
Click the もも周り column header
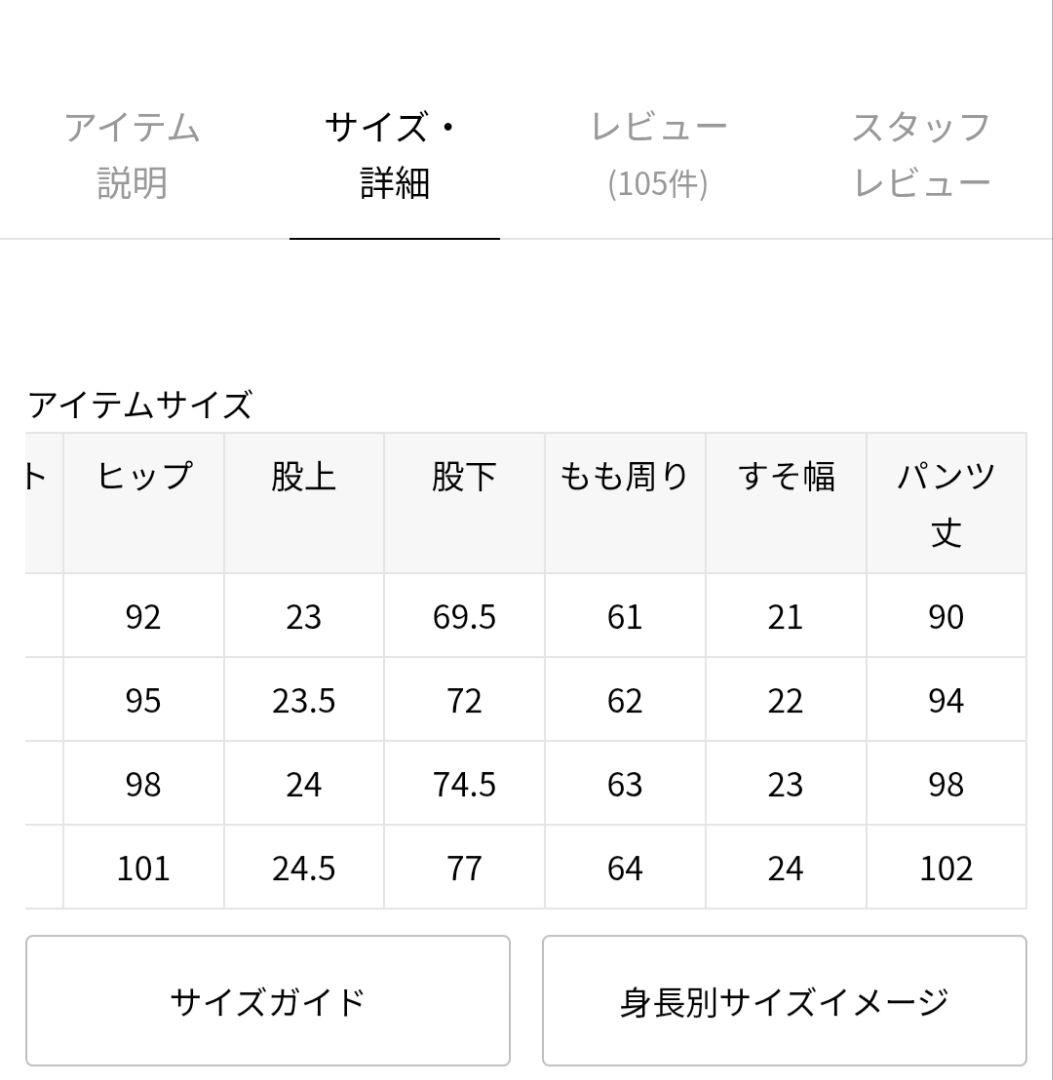[624, 477]
